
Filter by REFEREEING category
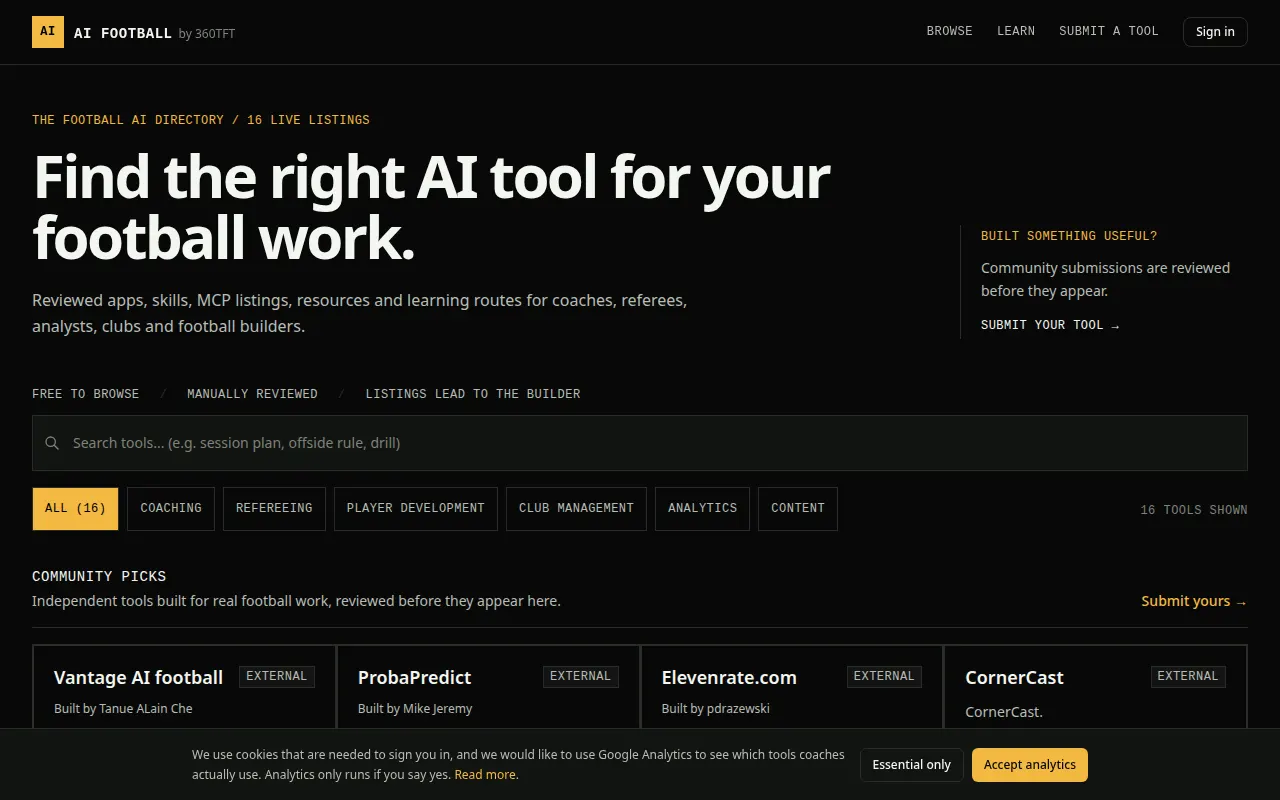[274, 508]
